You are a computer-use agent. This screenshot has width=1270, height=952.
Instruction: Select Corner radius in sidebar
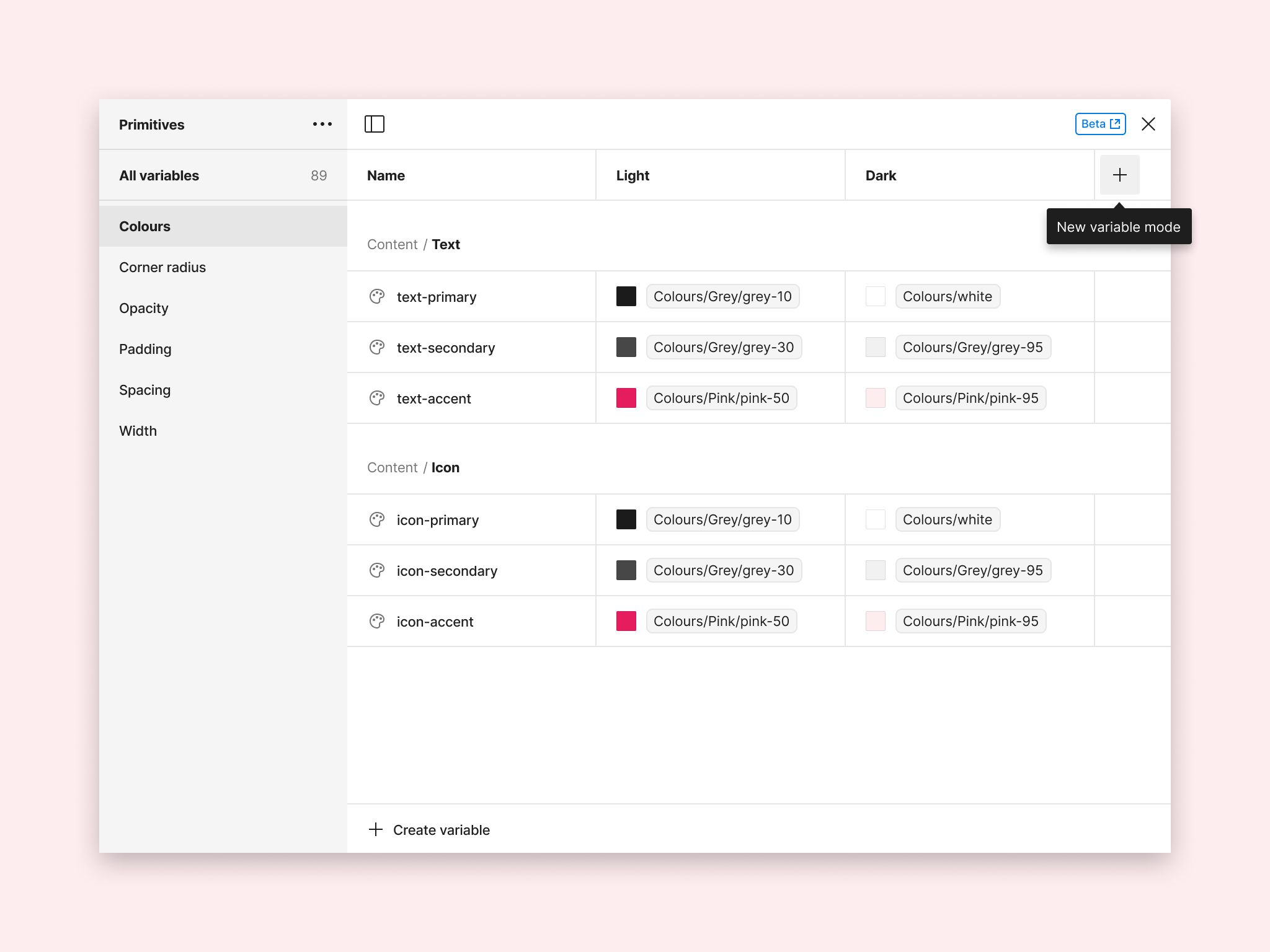coord(162,267)
